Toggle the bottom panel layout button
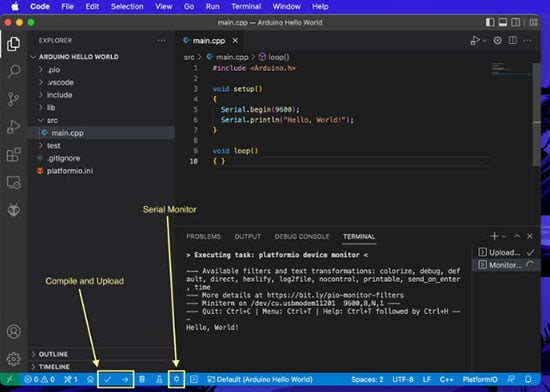This screenshot has height=392, width=550. point(503,22)
